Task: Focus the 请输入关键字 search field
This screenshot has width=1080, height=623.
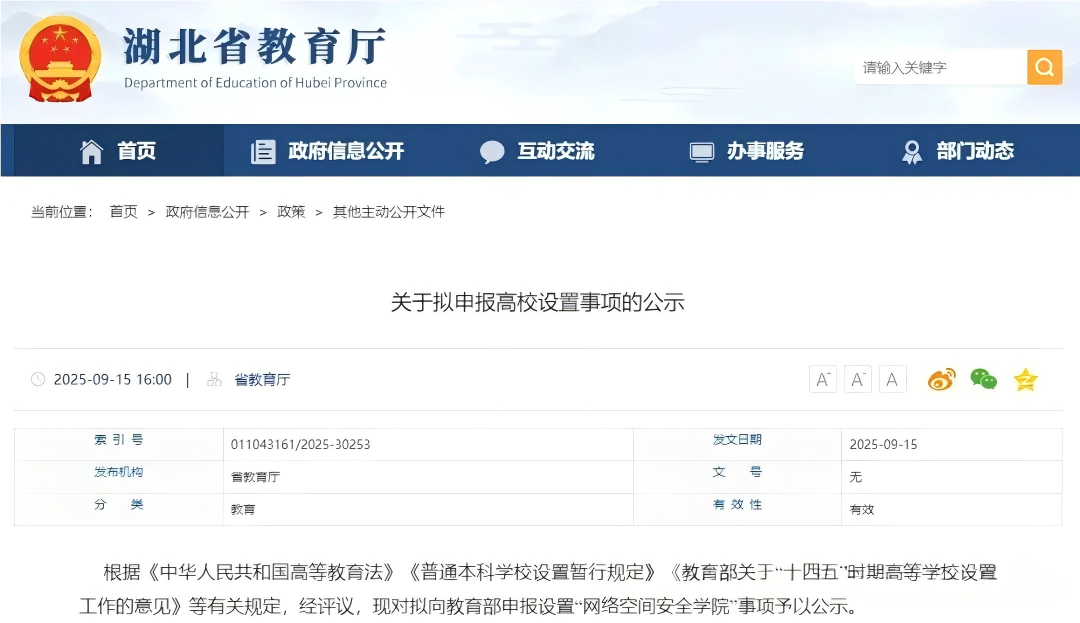Action: point(938,67)
